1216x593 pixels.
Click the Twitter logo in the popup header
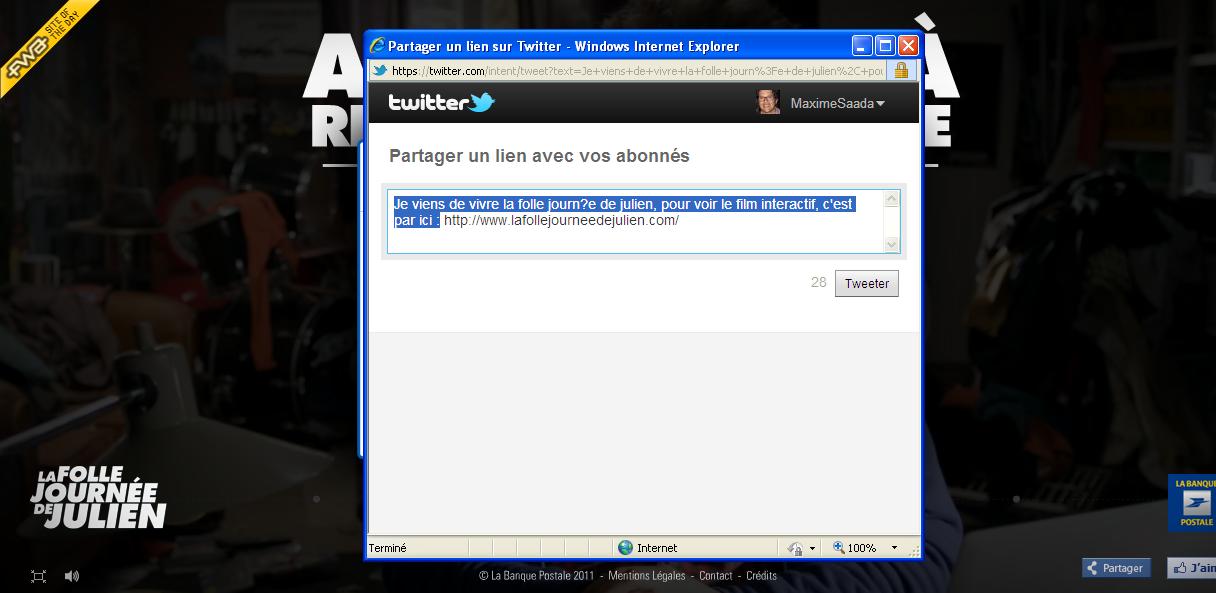click(441, 102)
